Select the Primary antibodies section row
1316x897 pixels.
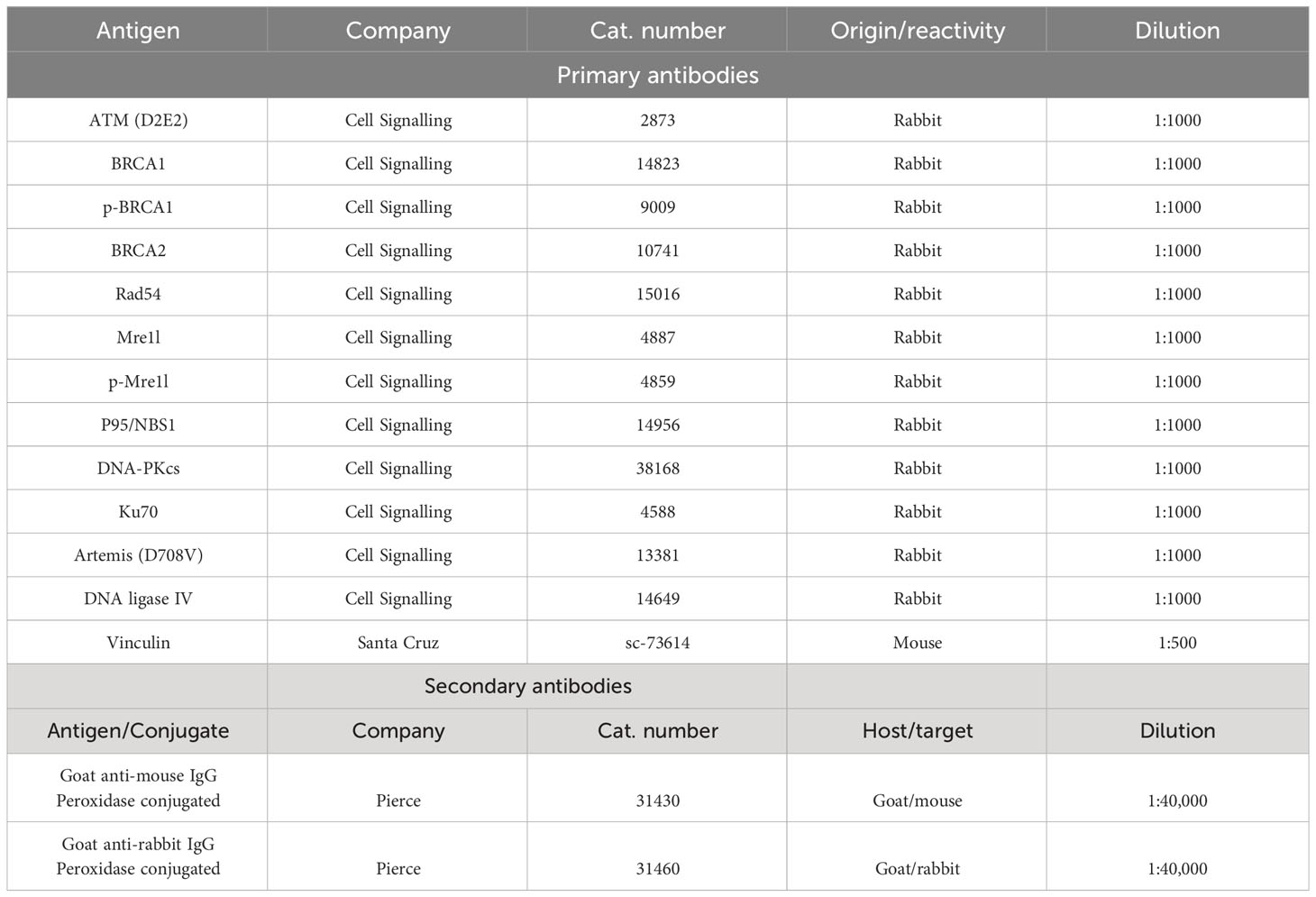tap(658, 75)
